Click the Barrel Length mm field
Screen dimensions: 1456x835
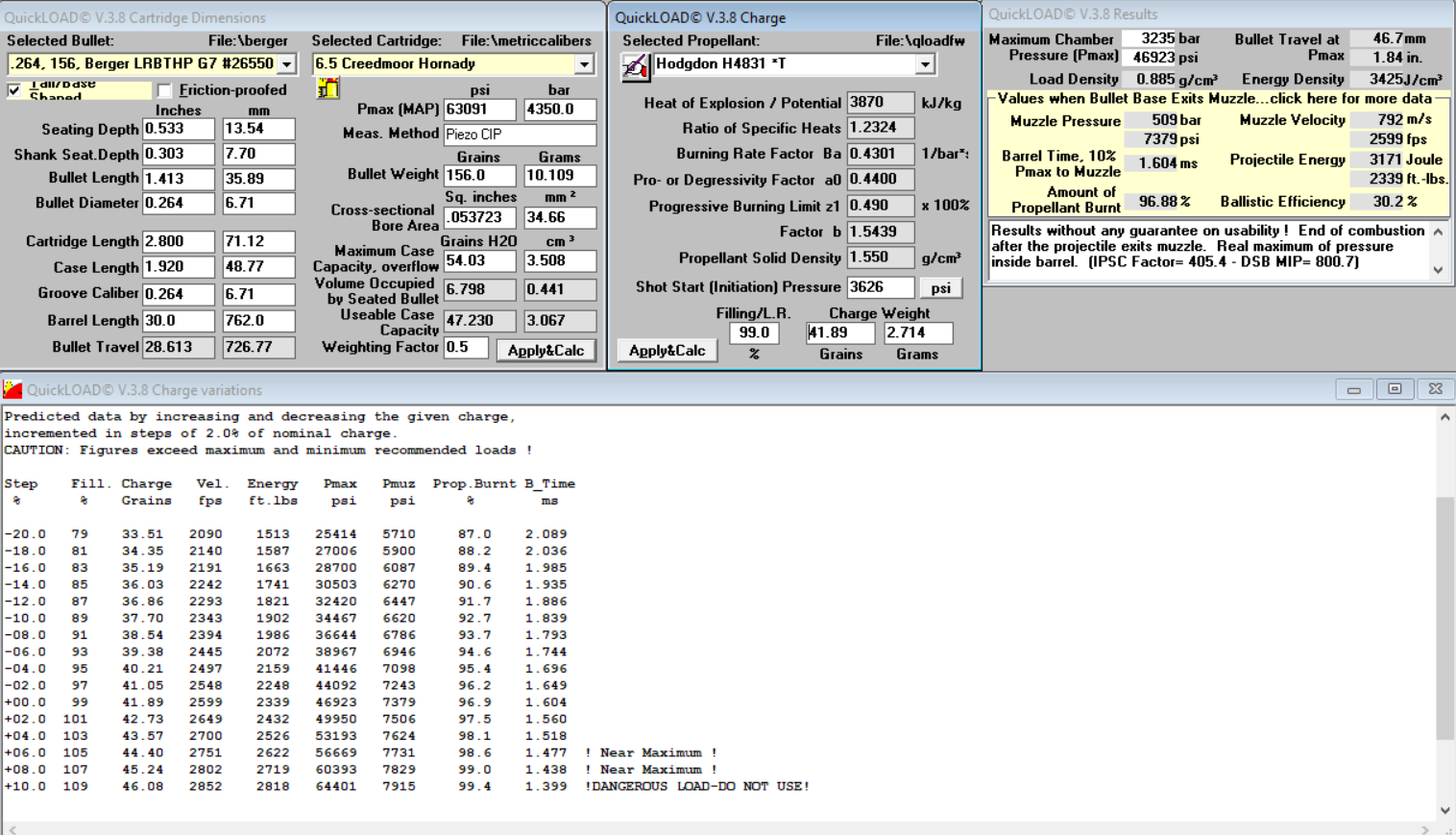258,321
